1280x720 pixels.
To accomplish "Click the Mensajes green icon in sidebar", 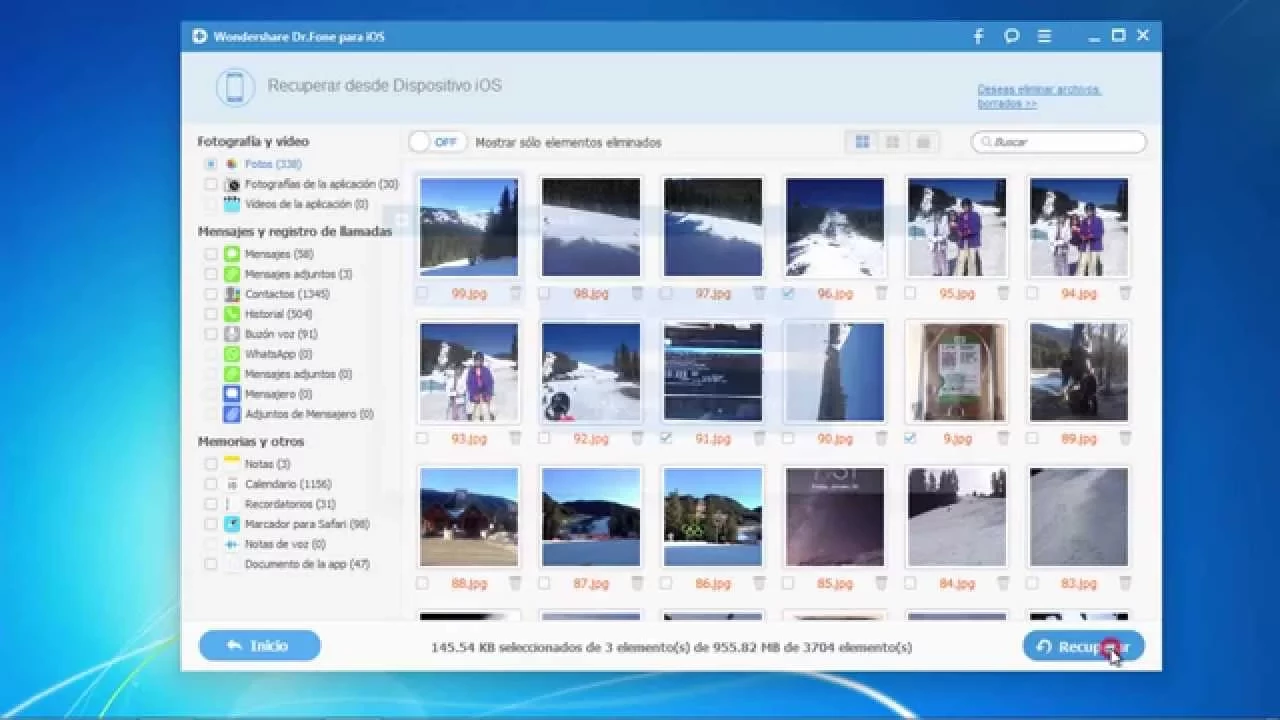I will pyautogui.click(x=232, y=254).
